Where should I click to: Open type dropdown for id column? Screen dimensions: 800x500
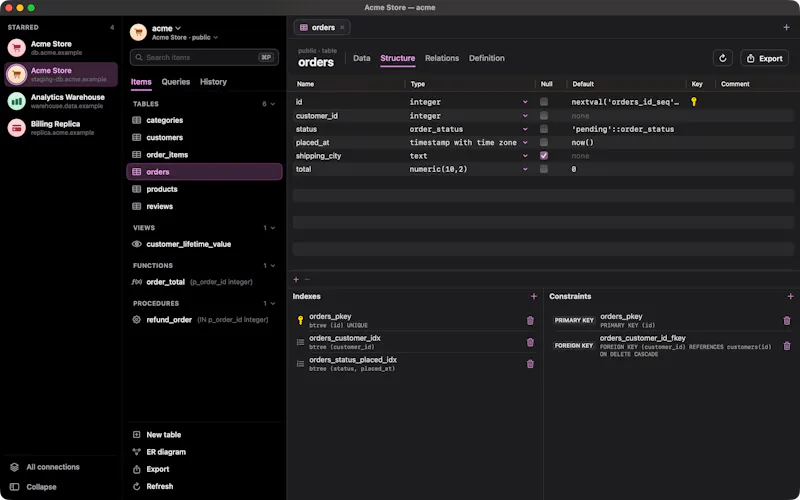tap(525, 102)
